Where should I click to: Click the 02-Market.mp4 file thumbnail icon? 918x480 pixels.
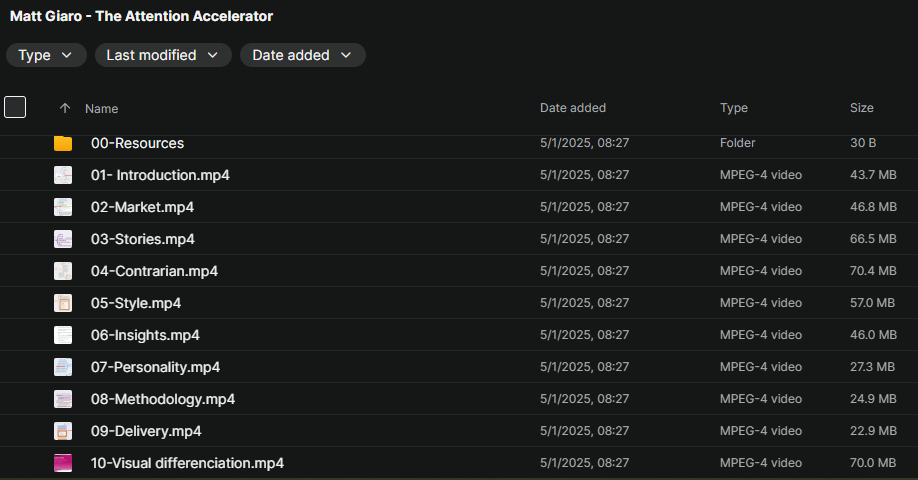click(63, 207)
